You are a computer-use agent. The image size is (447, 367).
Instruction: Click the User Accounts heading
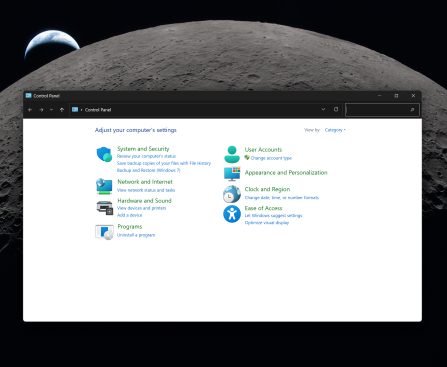263,150
